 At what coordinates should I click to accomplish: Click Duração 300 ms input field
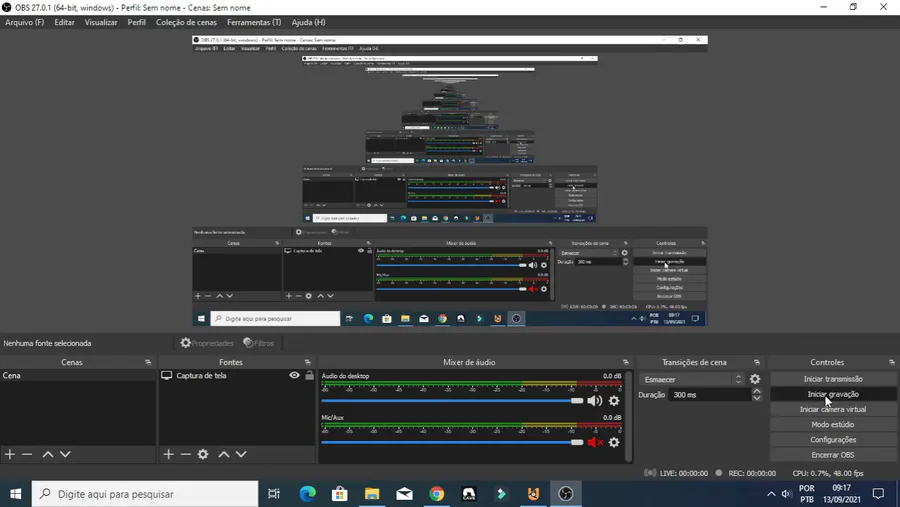click(709, 395)
